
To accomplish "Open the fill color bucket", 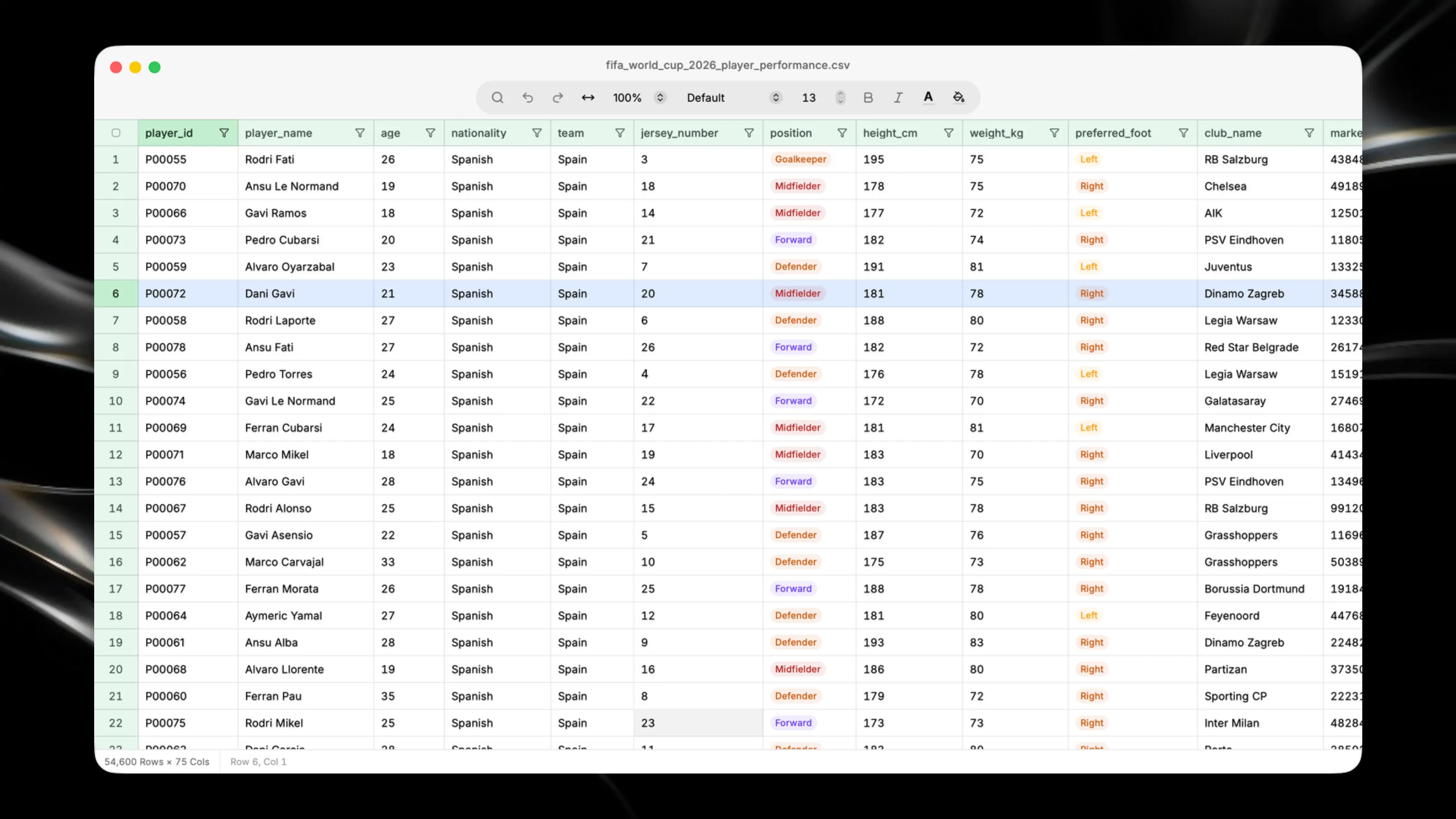I will pyautogui.click(x=959, y=98).
